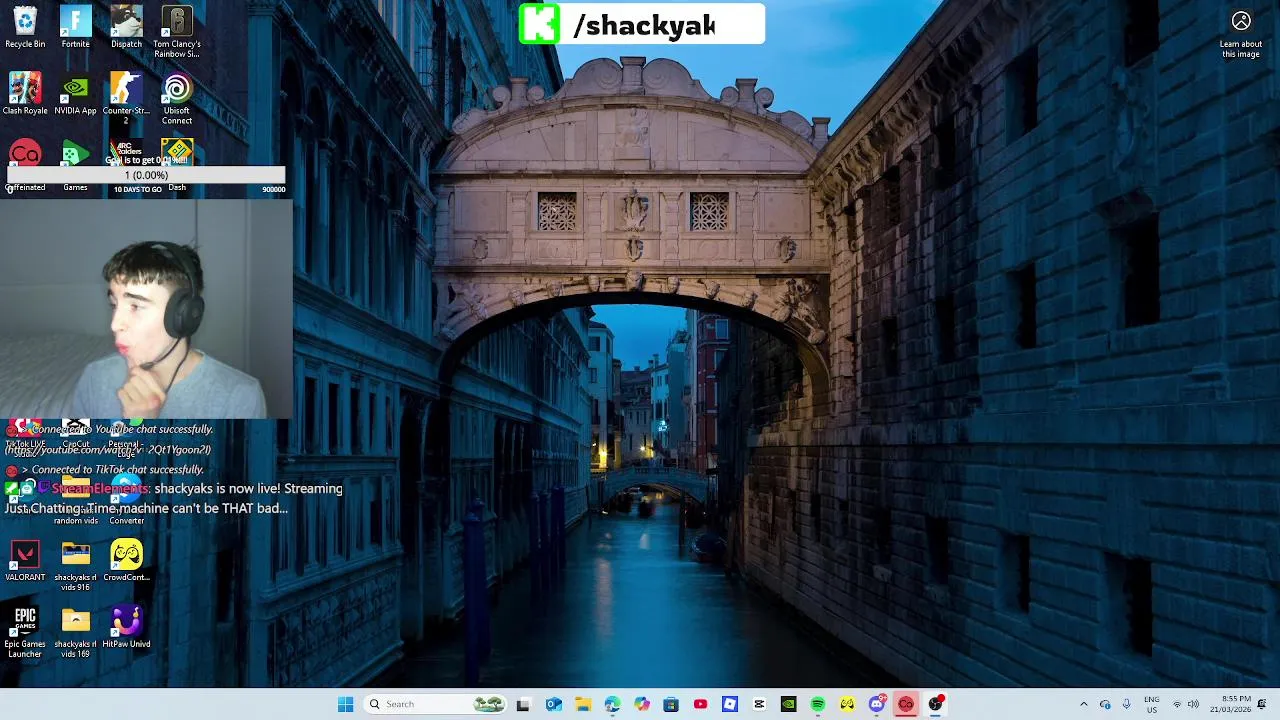Viewport: 1280px width, 720px height.
Task: Open the Clash Royale desktop shortcut
Action: click(25, 95)
